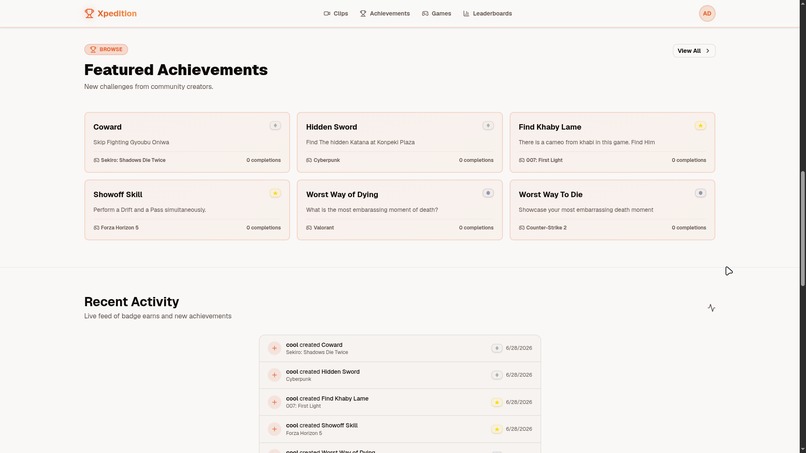Screen dimensions: 806x453
Task: Click the star badge on Find Khaby Lame activity row
Action: (x=497, y=402)
